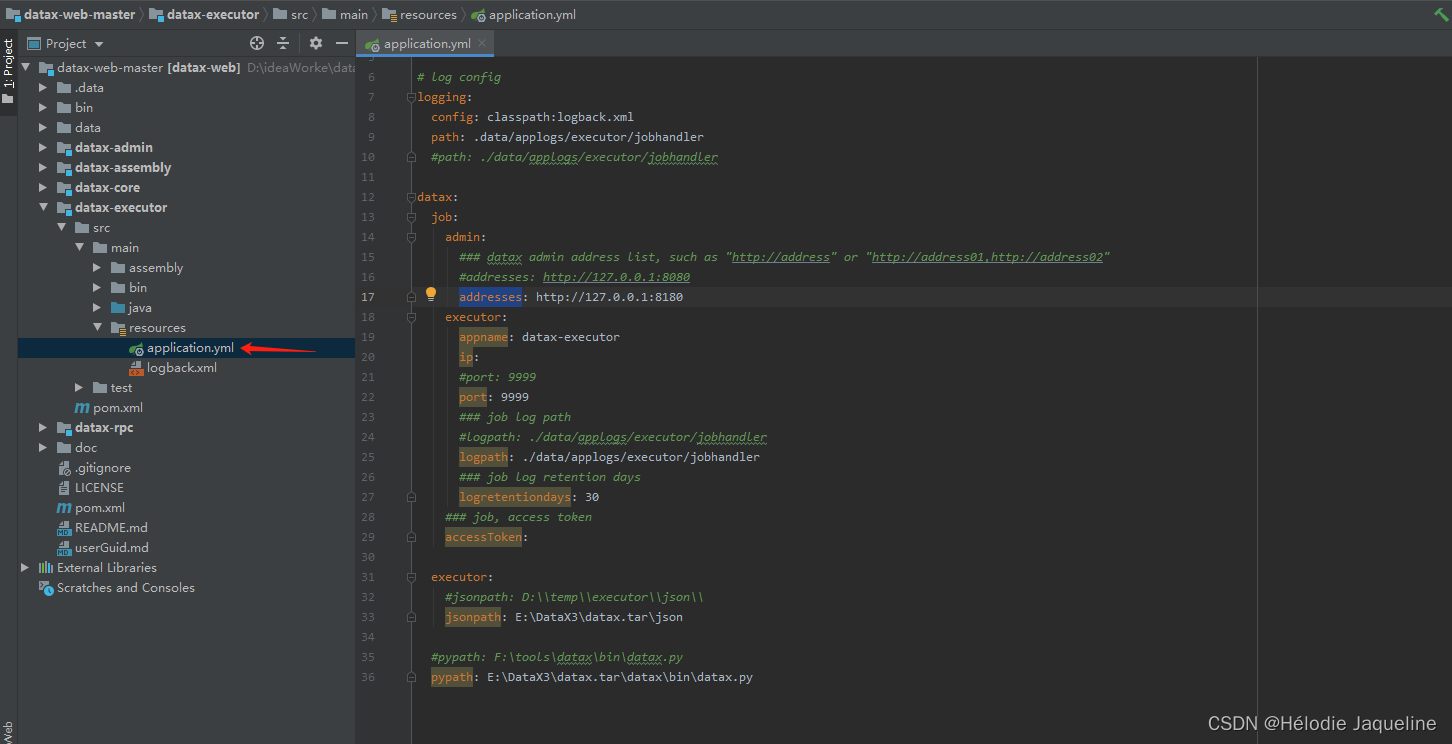Open Project panel settings gear
This screenshot has height=744, width=1452.
[316, 43]
